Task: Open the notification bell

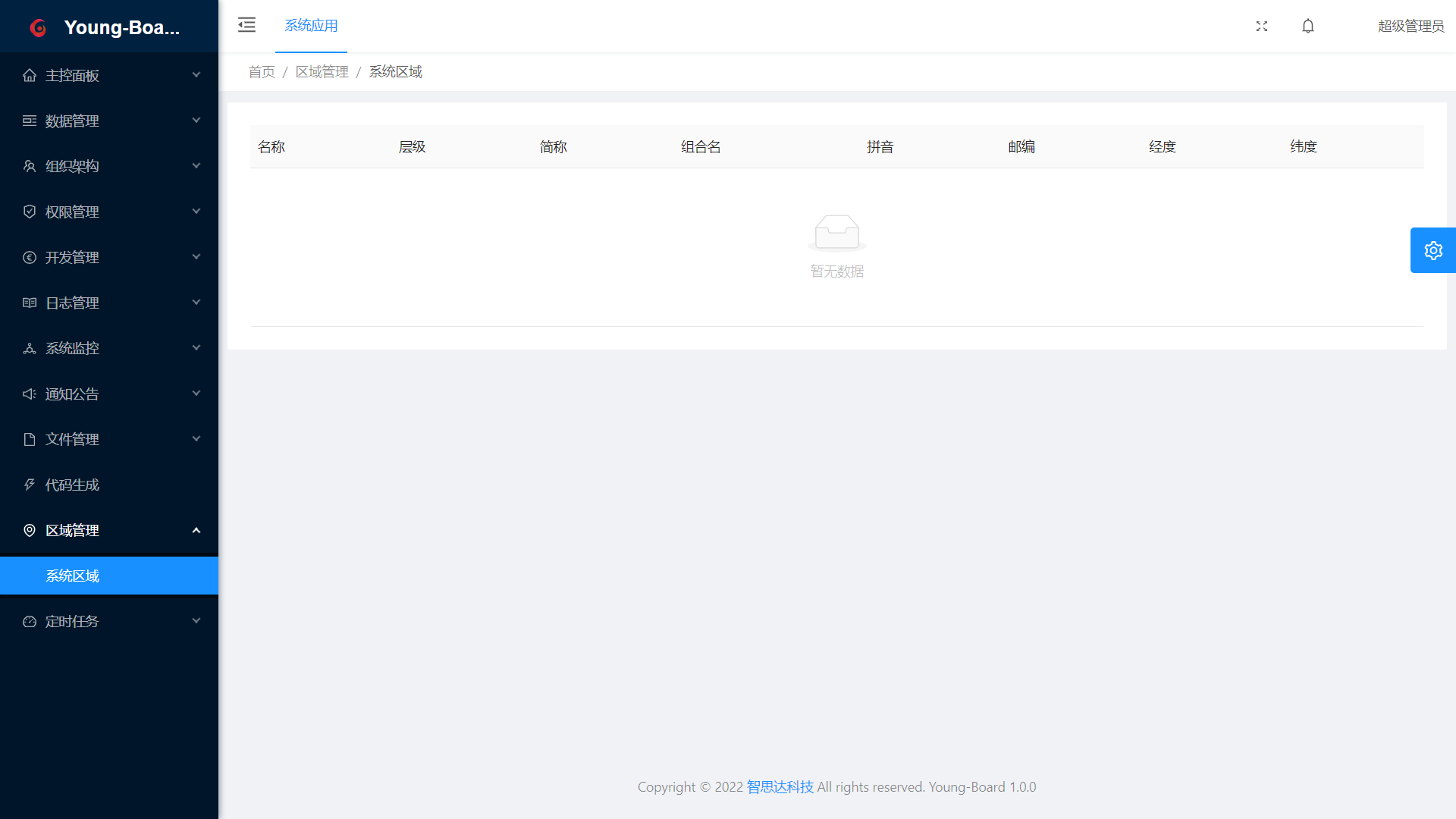Action: (1308, 26)
